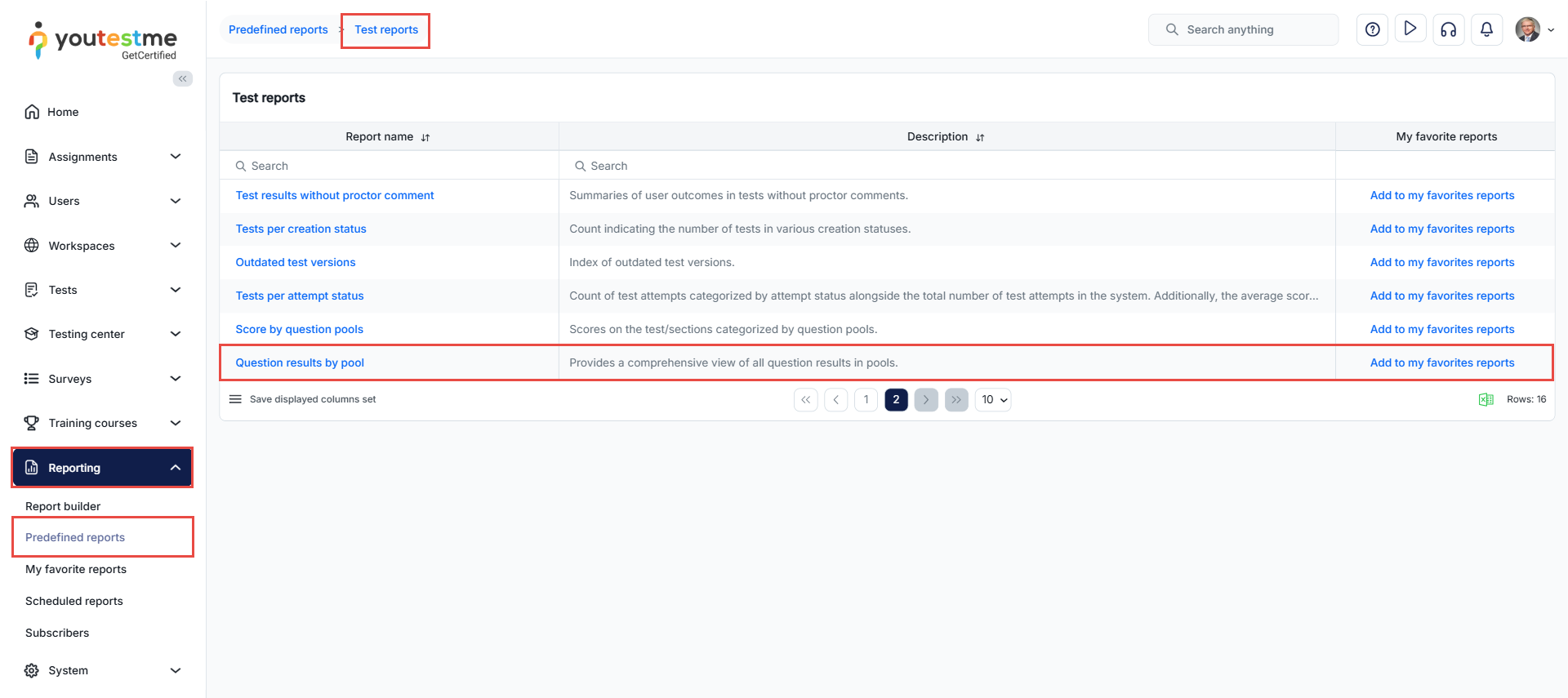Click page 2 button

pos(896,399)
